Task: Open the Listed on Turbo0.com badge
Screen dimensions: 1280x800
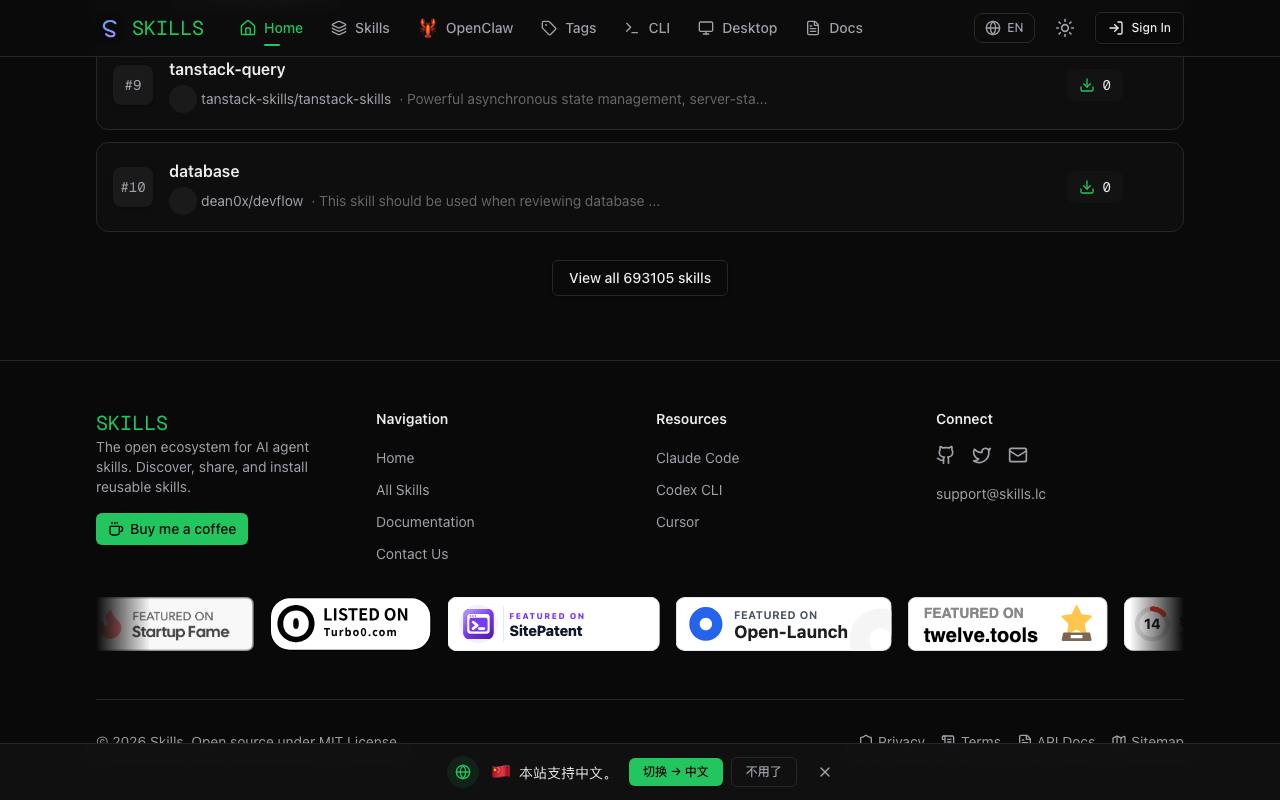Action: (x=350, y=624)
